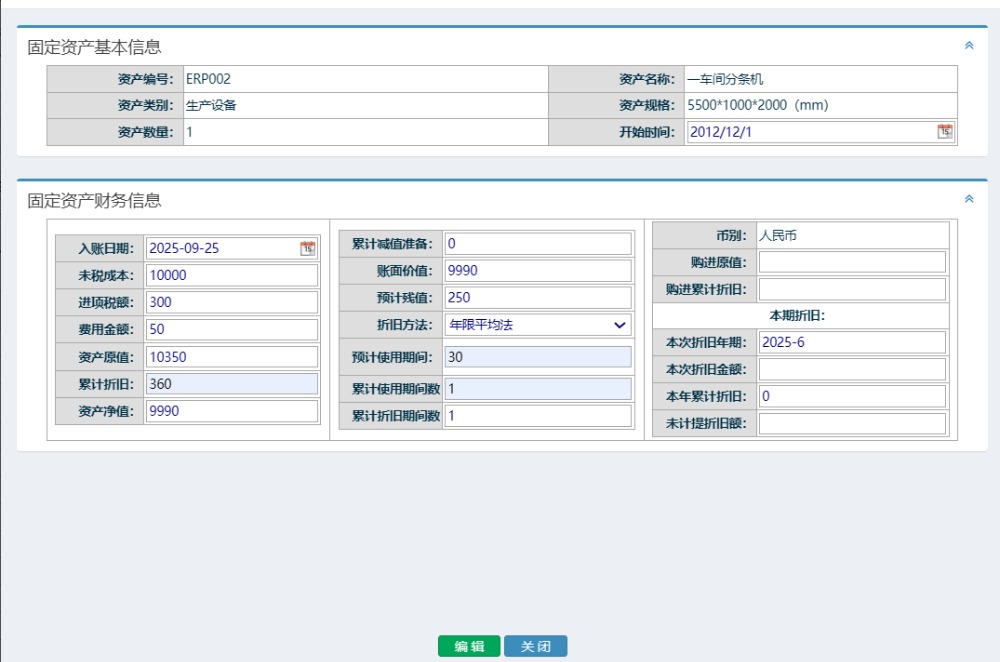Collapse the 固定资产基本信息 panel
The image size is (1000, 662).
click(968, 46)
